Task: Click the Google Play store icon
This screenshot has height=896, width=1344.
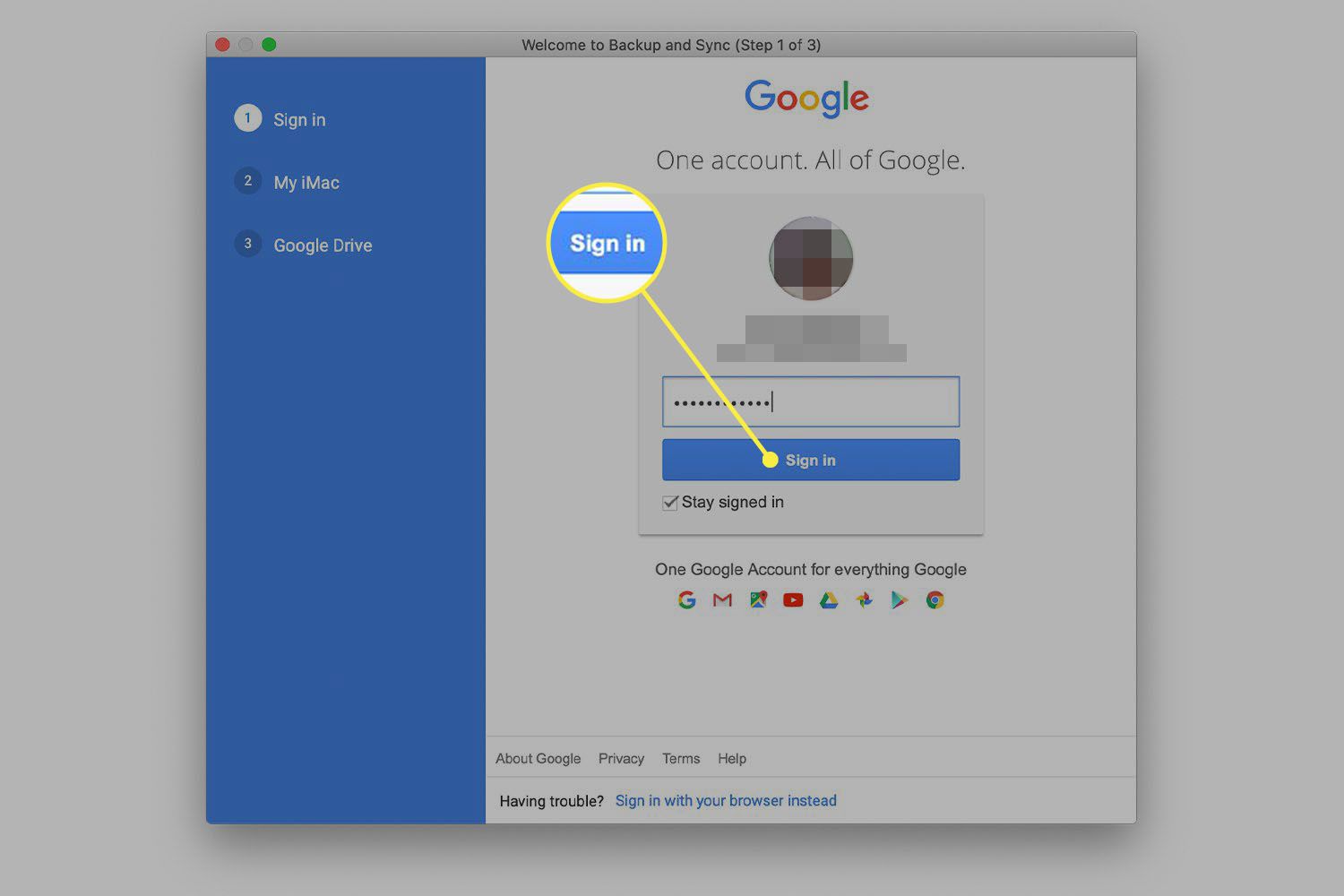Action: point(899,600)
